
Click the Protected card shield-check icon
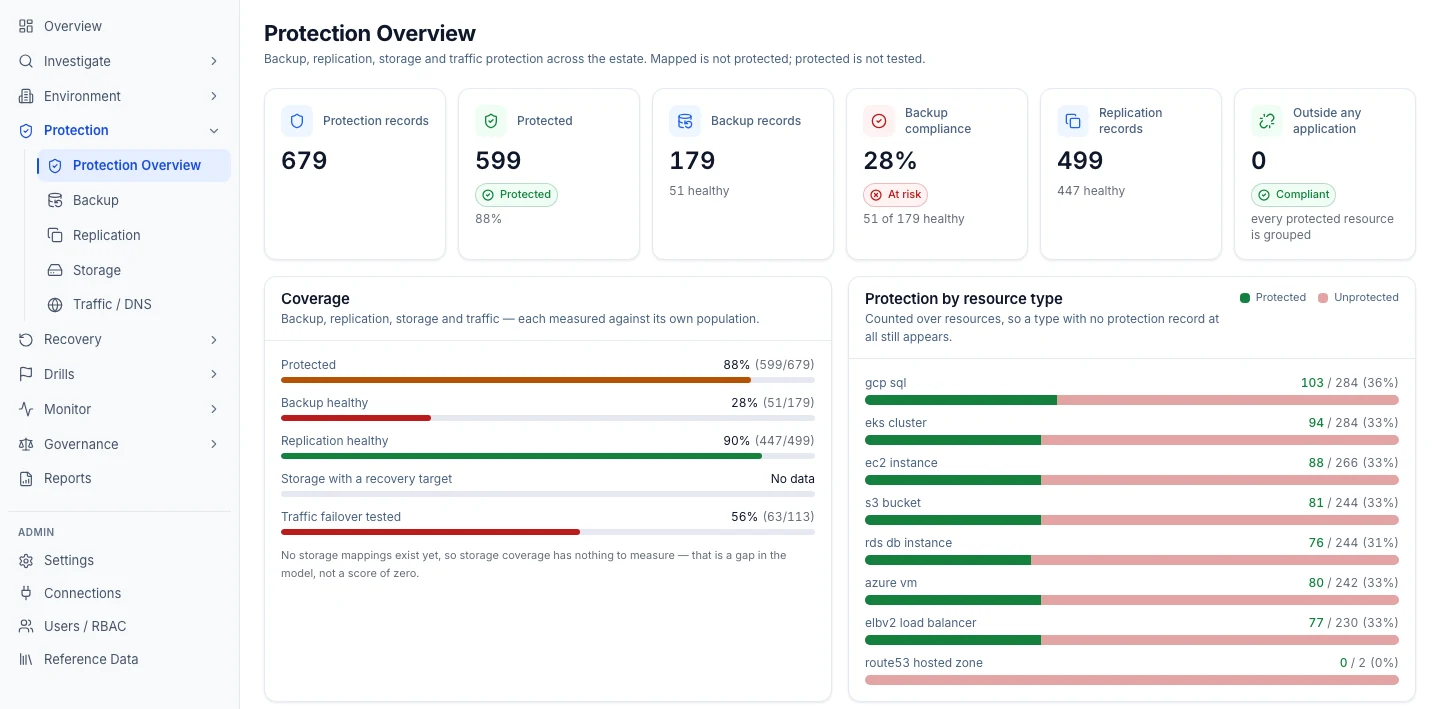[491, 121]
